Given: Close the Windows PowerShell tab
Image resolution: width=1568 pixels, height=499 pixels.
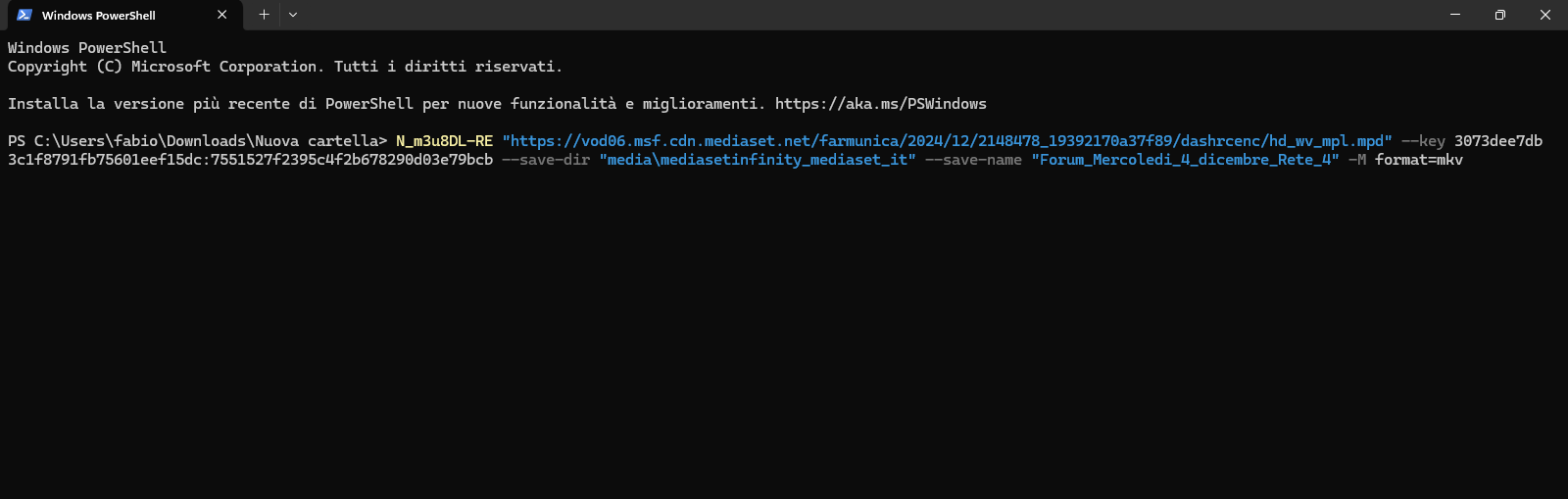Looking at the screenshot, I should tap(222, 15).
